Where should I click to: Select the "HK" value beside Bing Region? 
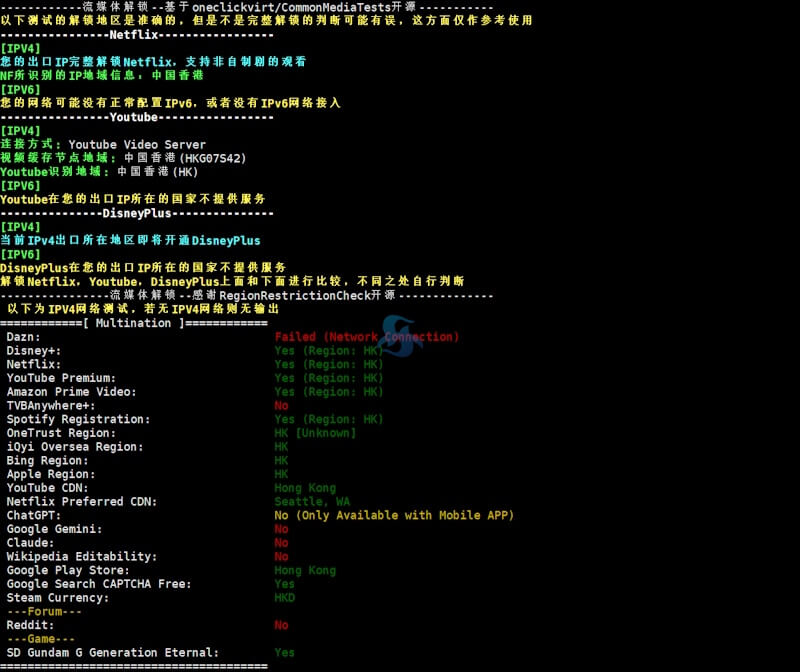281,461
